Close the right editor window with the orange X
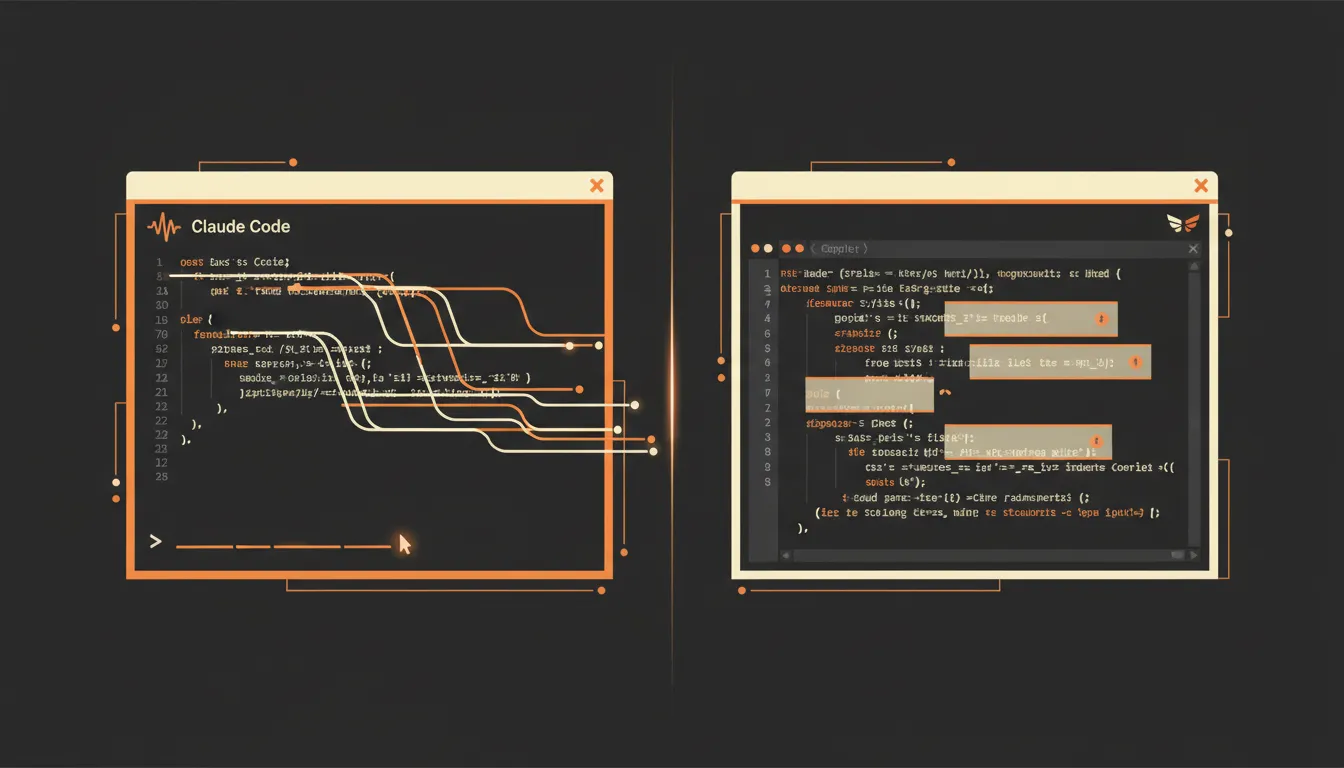 (x=1201, y=185)
